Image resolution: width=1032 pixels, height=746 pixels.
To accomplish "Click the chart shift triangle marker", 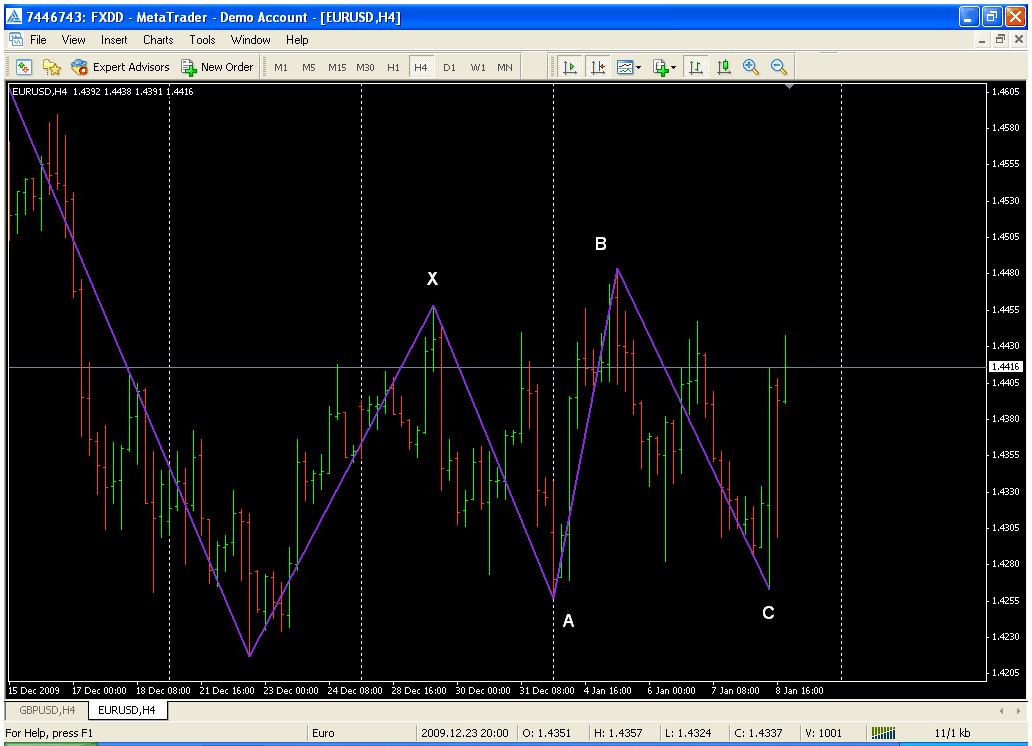I will click(790, 87).
